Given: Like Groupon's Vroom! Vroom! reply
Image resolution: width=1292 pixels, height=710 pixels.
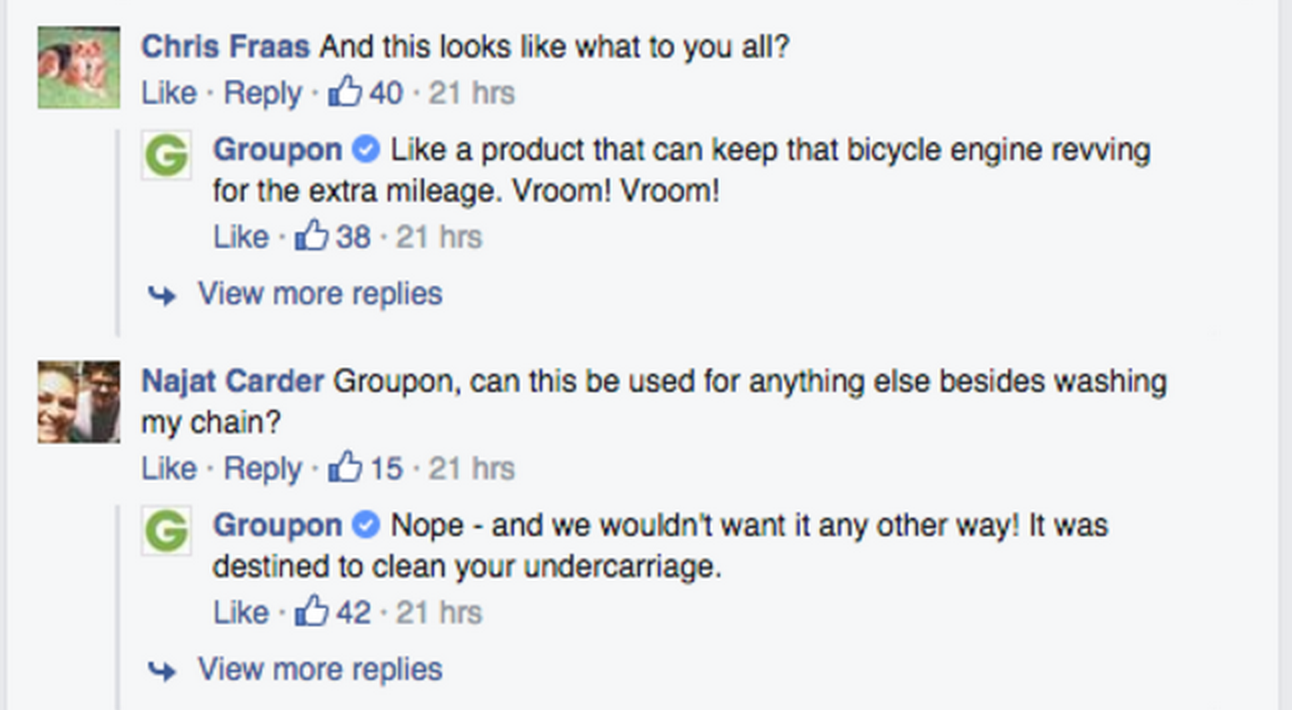Looking at the screenshot, I should pos(240,237).
